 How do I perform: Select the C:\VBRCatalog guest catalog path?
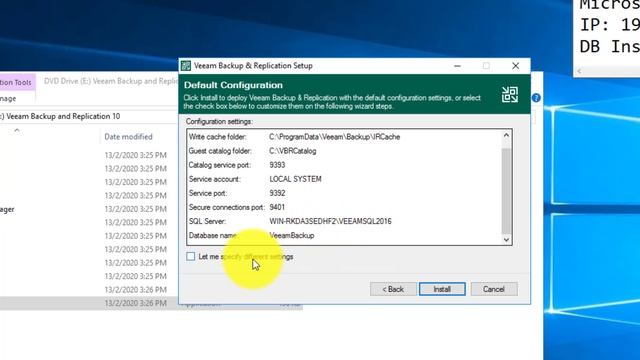[293, 151]
